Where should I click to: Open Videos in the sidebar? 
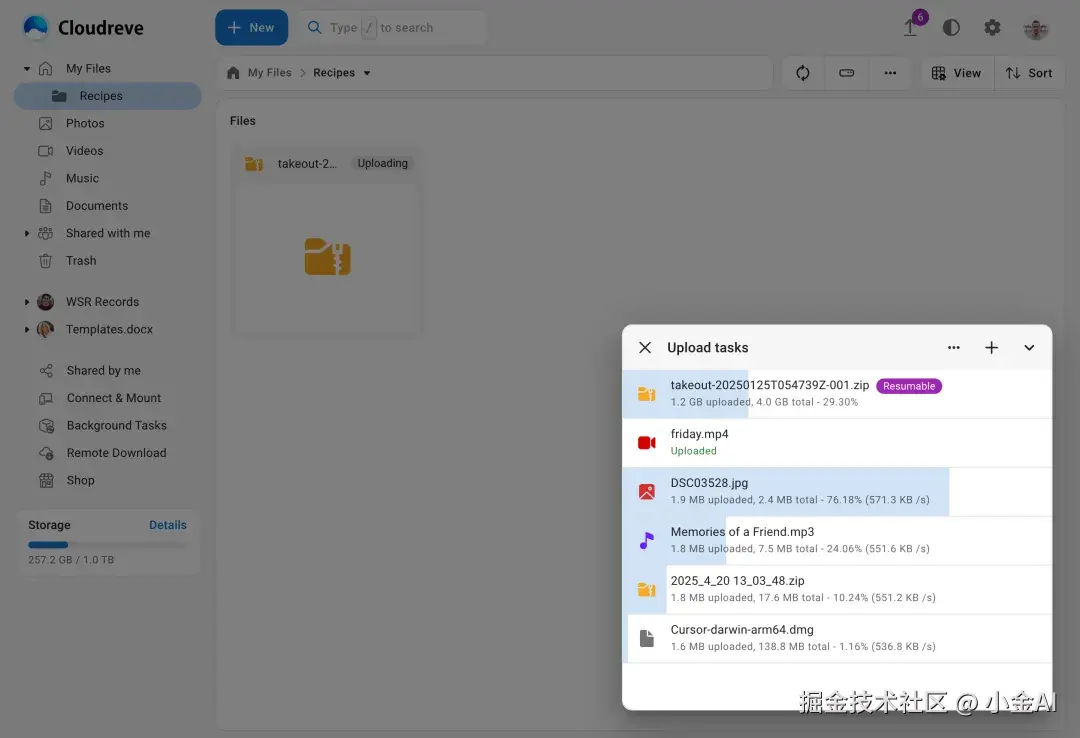[84, 151]
